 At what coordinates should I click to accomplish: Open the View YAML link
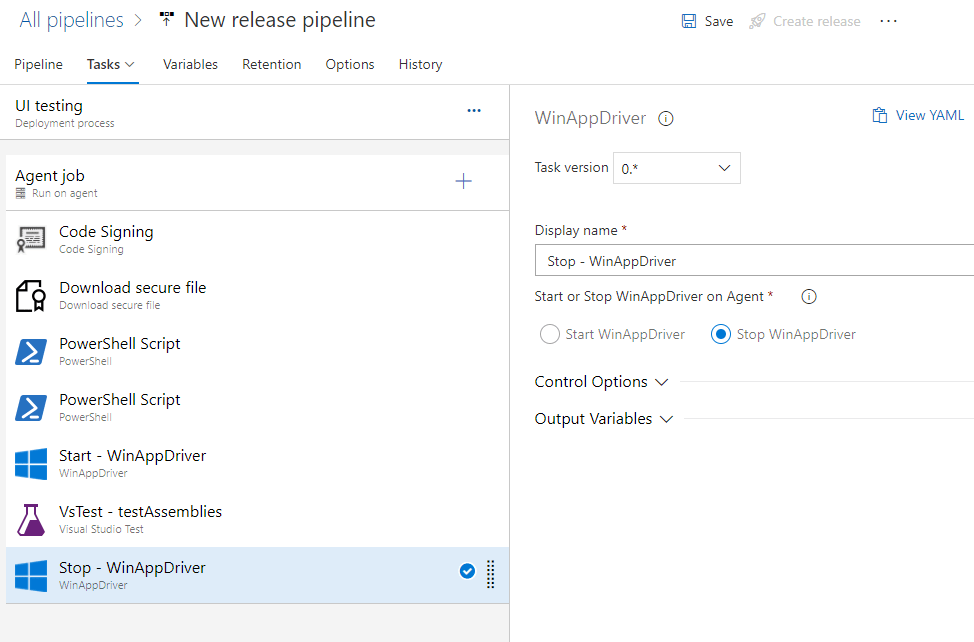click(918, 116)
